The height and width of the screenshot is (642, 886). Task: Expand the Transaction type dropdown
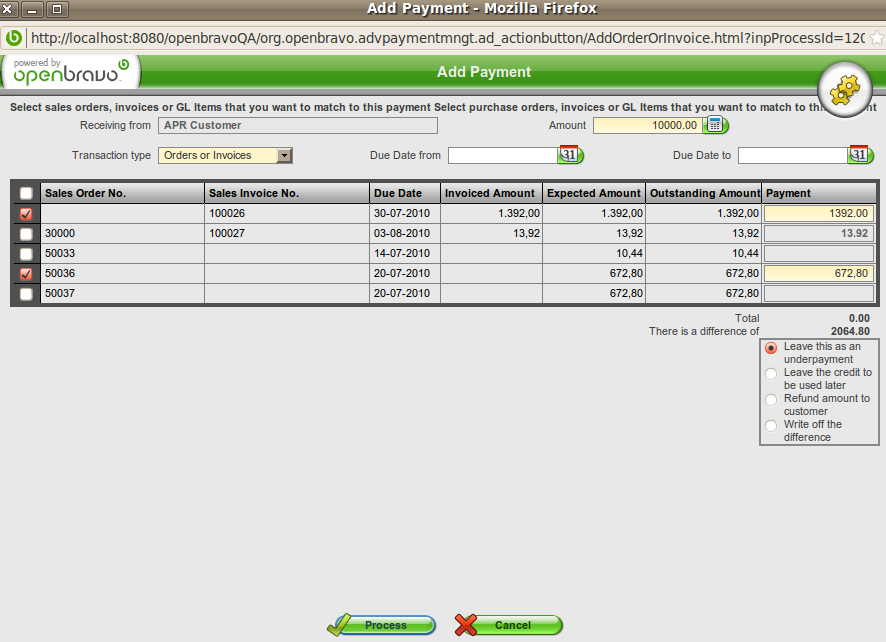pos(284,155)
